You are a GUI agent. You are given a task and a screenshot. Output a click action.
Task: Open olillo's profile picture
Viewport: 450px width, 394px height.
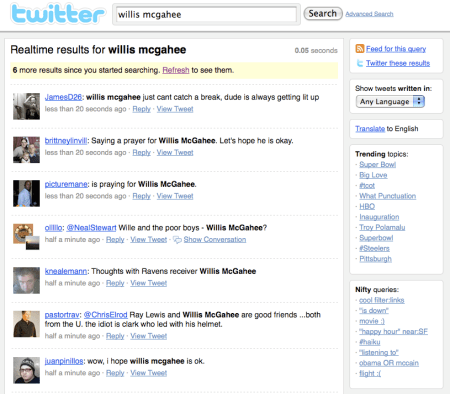pyautogui.click(x=26, y=237)
